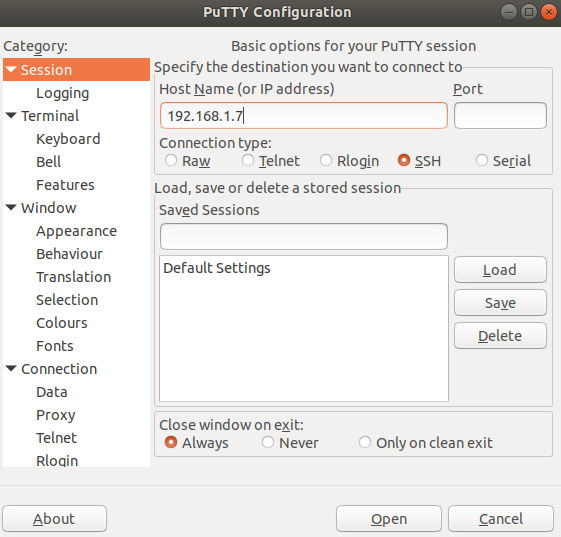Open Telnet settings in category tree

[56, 438]
